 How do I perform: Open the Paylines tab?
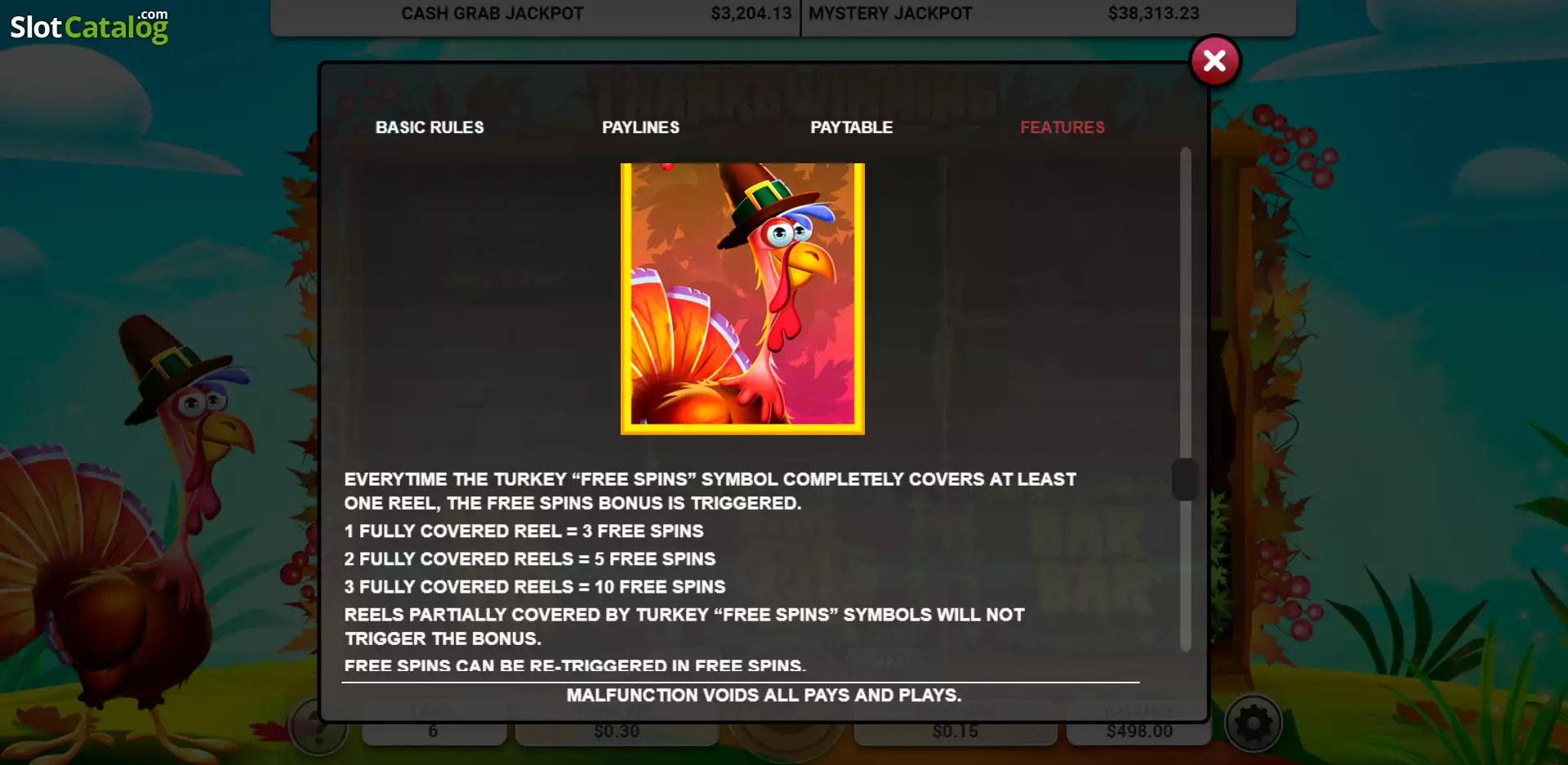(640, 127)
